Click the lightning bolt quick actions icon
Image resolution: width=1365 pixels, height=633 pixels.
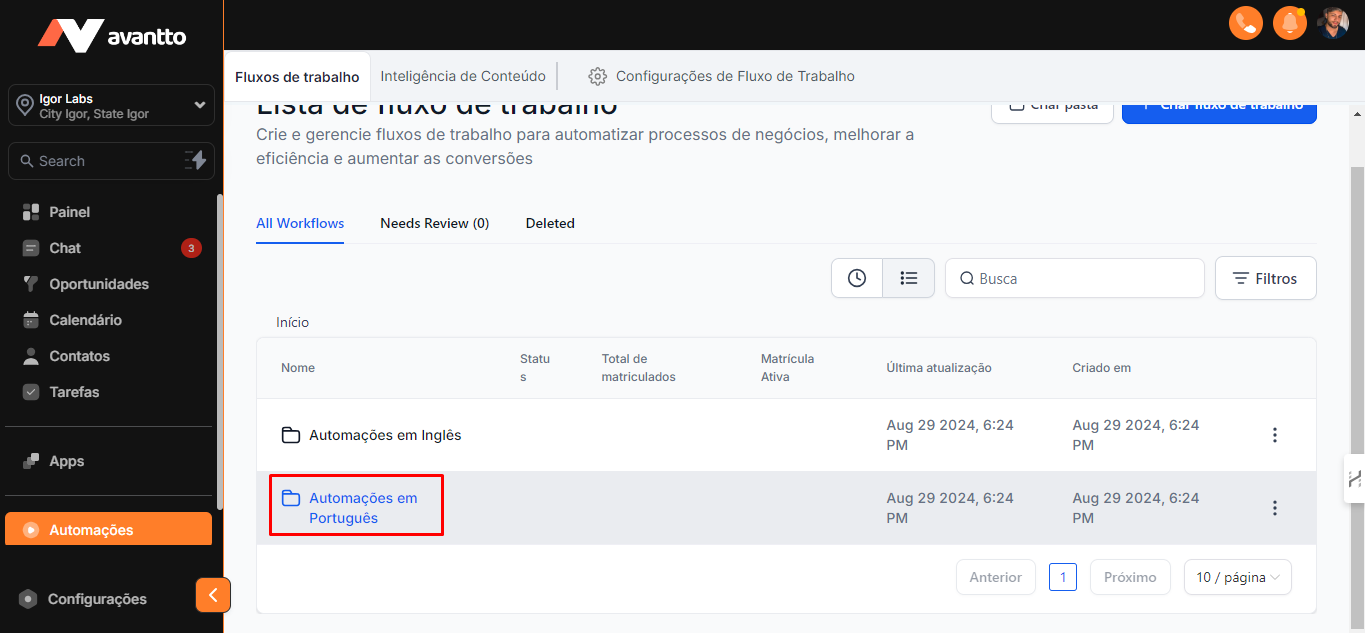tap(196, 160)
